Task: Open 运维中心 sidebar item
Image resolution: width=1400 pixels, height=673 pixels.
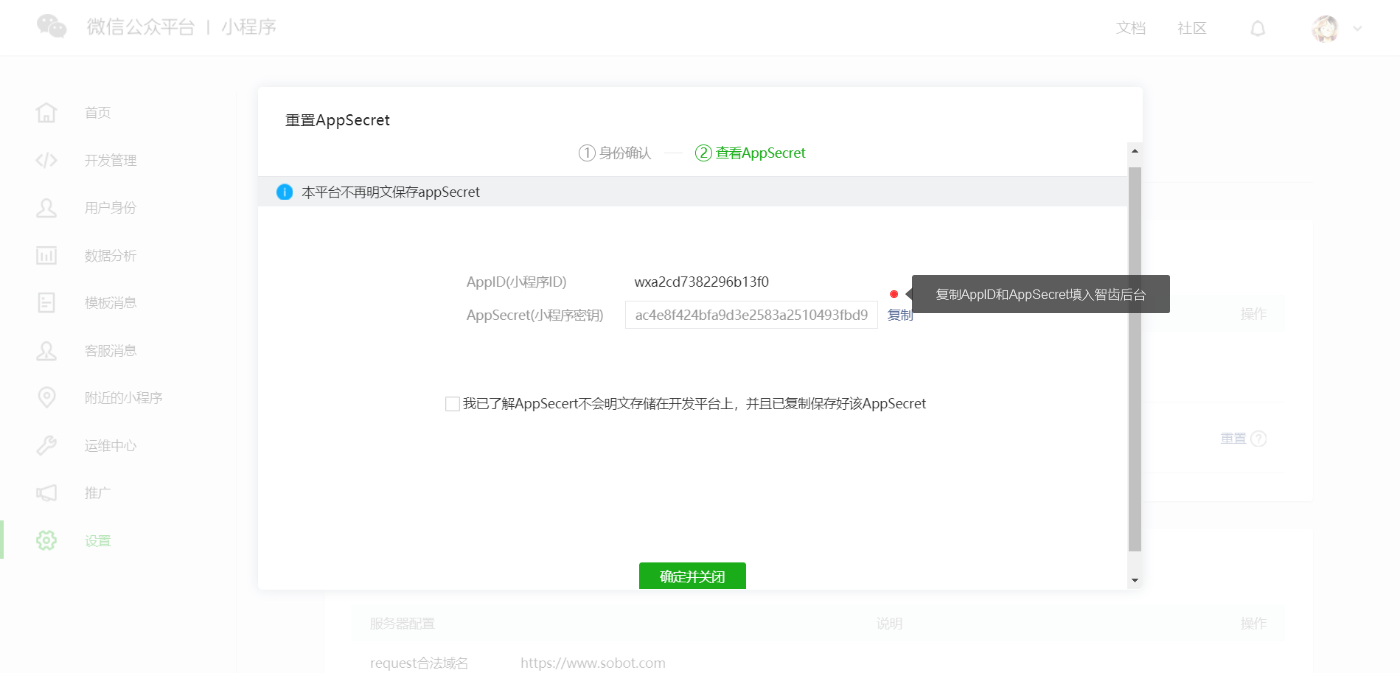Action: (x=110, y=445)
